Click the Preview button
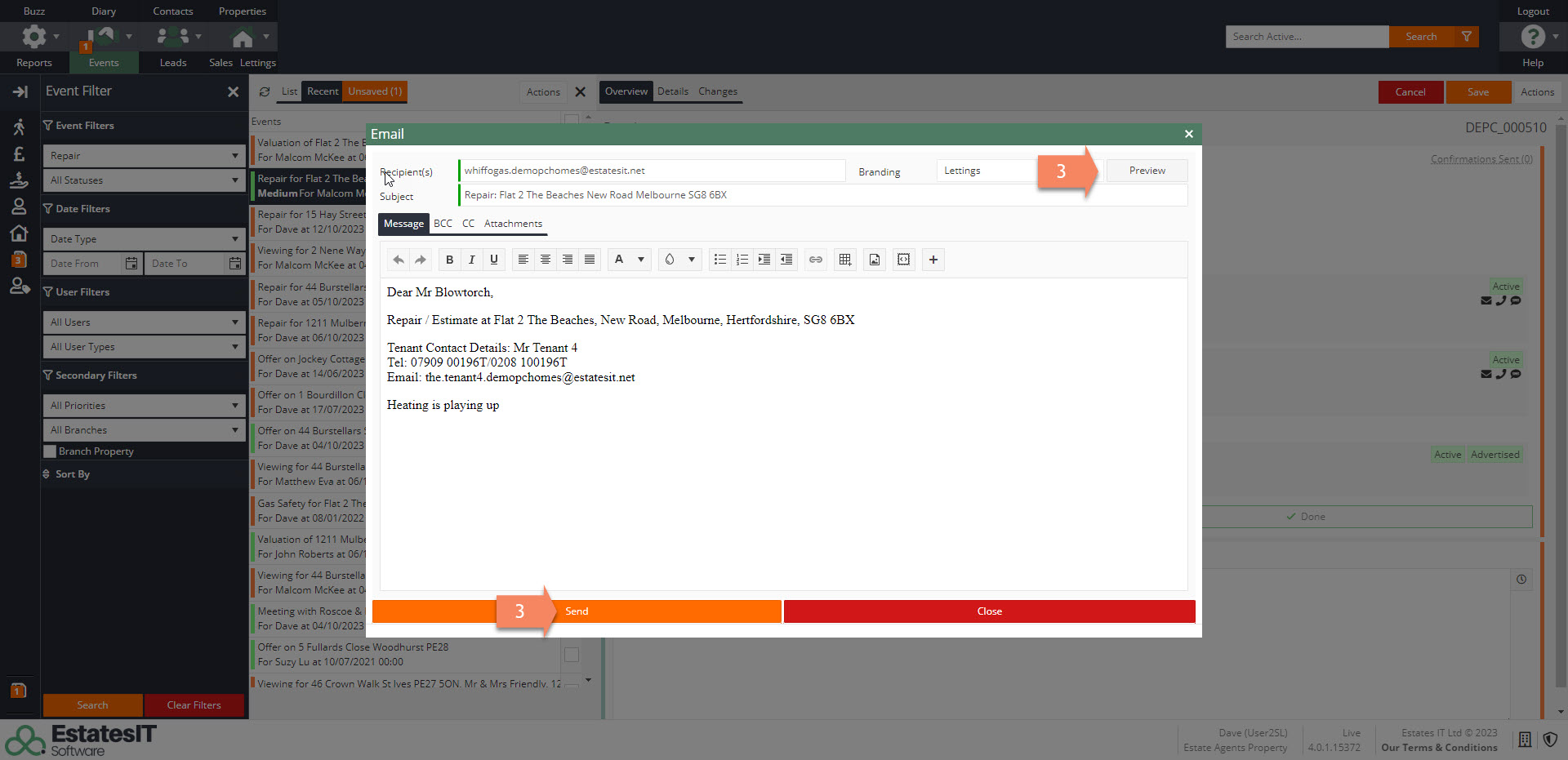 [x=1147, y=171]
